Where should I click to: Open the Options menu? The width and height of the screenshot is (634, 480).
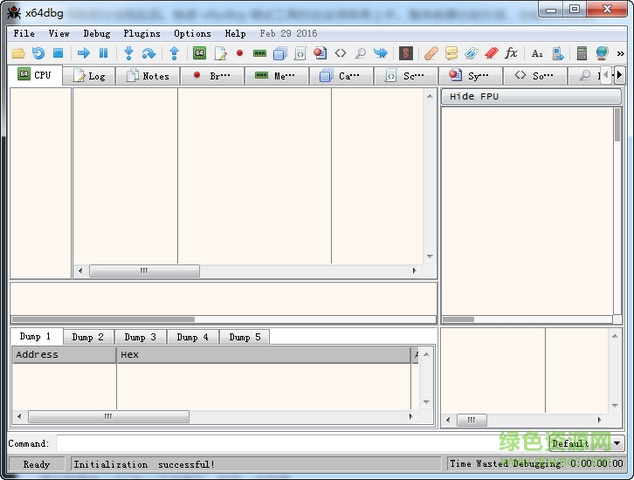pyautogui.click(x=192, y=34)
